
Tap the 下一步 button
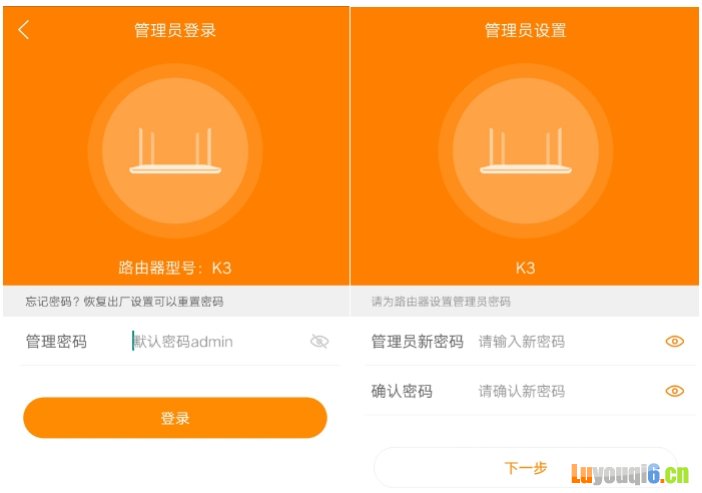[x=526, y=467]
